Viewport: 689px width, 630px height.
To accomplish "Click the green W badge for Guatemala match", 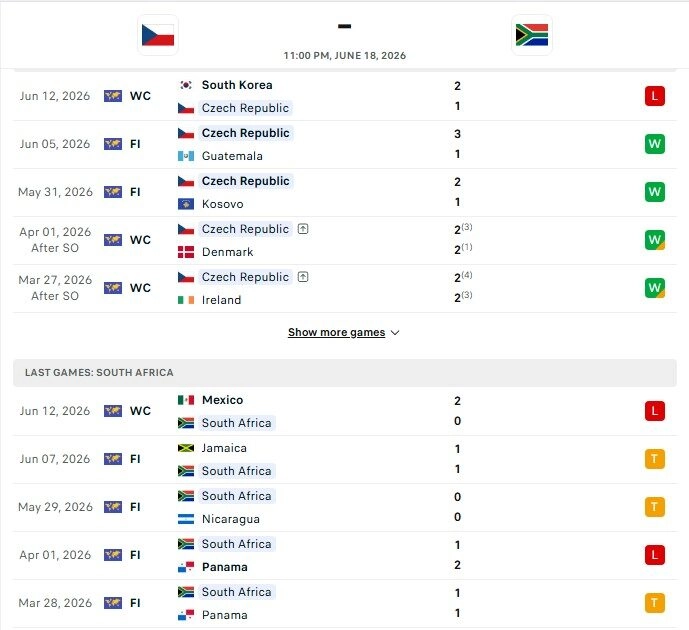I will (x=654, y=144).
